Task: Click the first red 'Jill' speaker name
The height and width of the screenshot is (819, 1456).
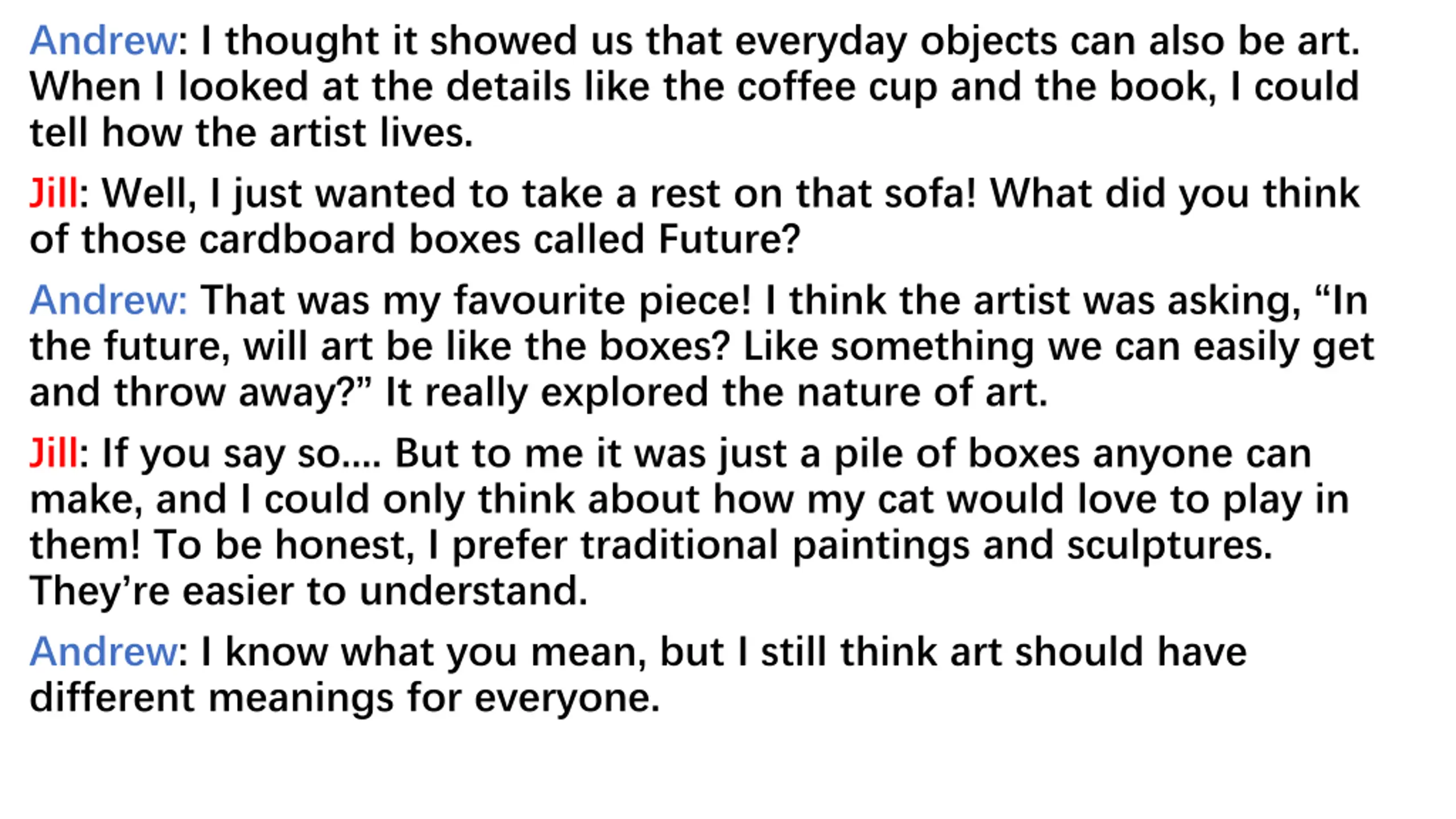Action: click(x=53, y=193)
